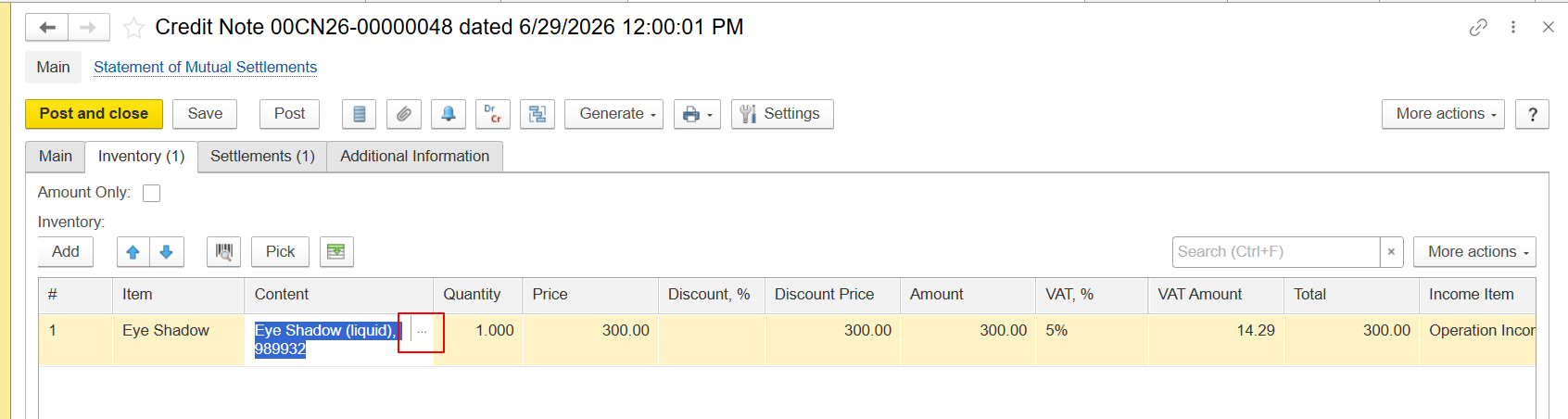
Task: Click the back navigation arrow
Action: (x=47, y=28)
